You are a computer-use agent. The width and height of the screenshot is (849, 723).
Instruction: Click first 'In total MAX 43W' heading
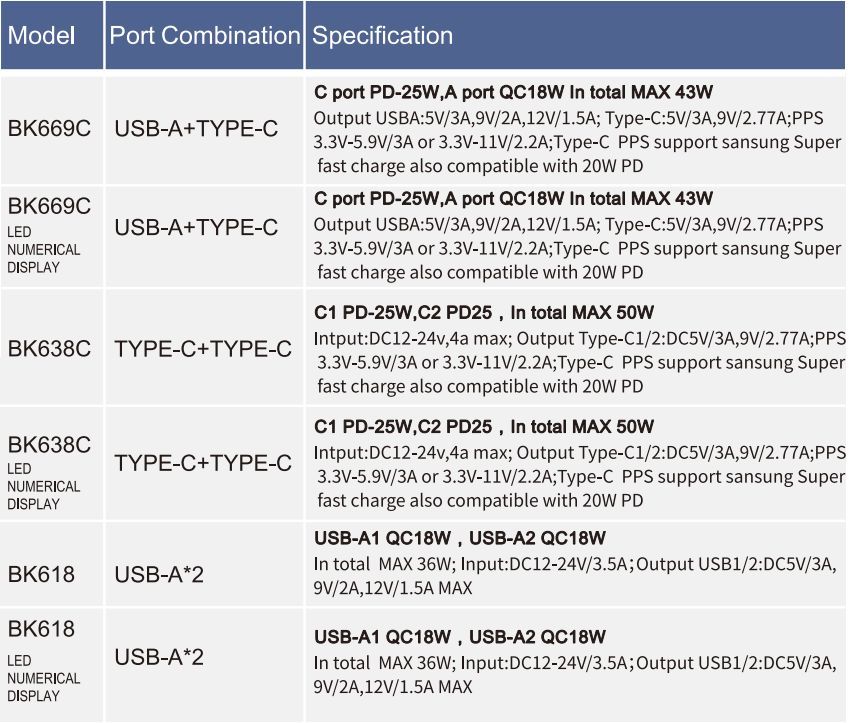tap(641, 92)
